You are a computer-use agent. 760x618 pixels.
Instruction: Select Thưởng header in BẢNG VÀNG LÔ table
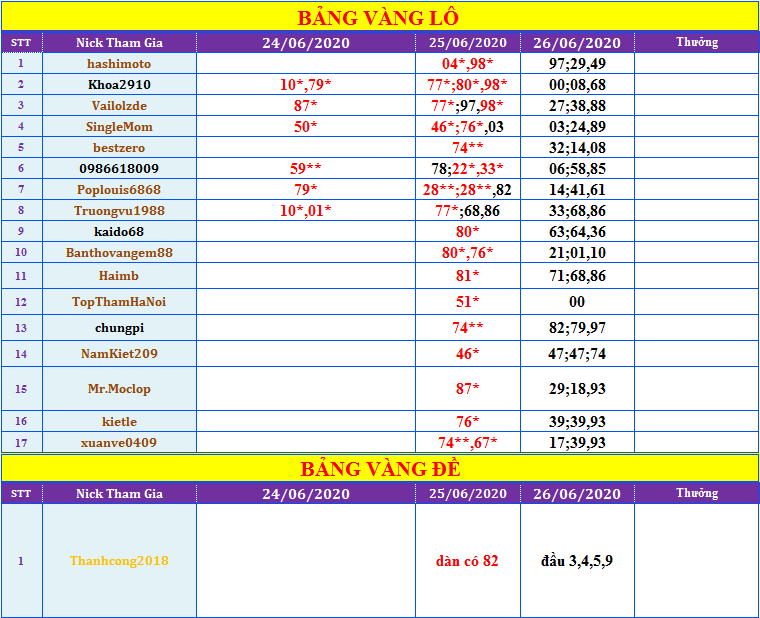697,42
